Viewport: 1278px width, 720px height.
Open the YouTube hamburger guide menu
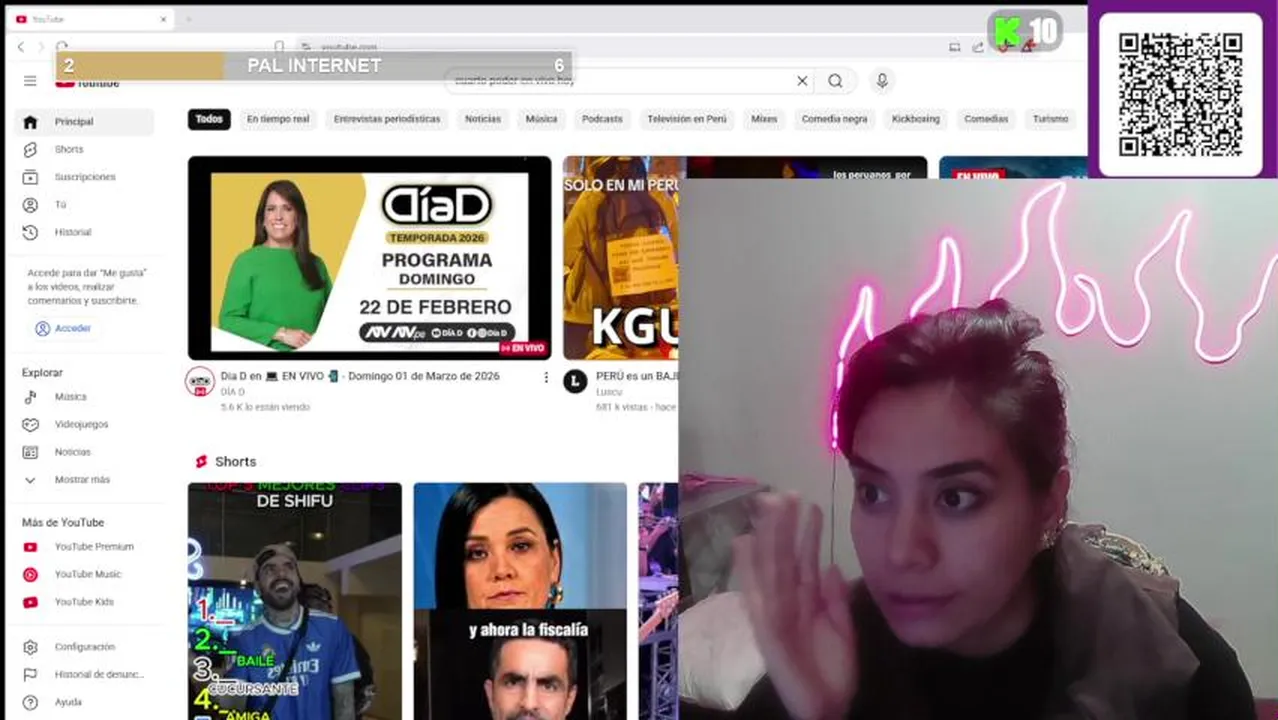coord(30,81)
